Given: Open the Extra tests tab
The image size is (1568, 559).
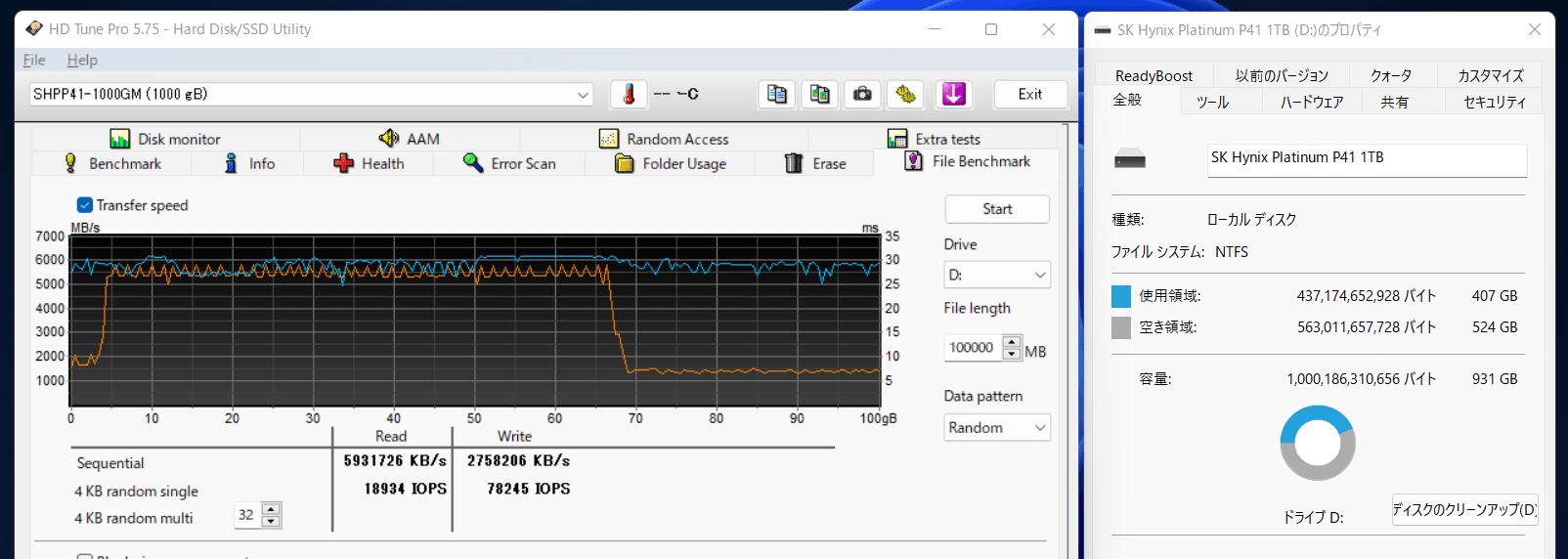Looking at the screenshot, I should point(934,139).
